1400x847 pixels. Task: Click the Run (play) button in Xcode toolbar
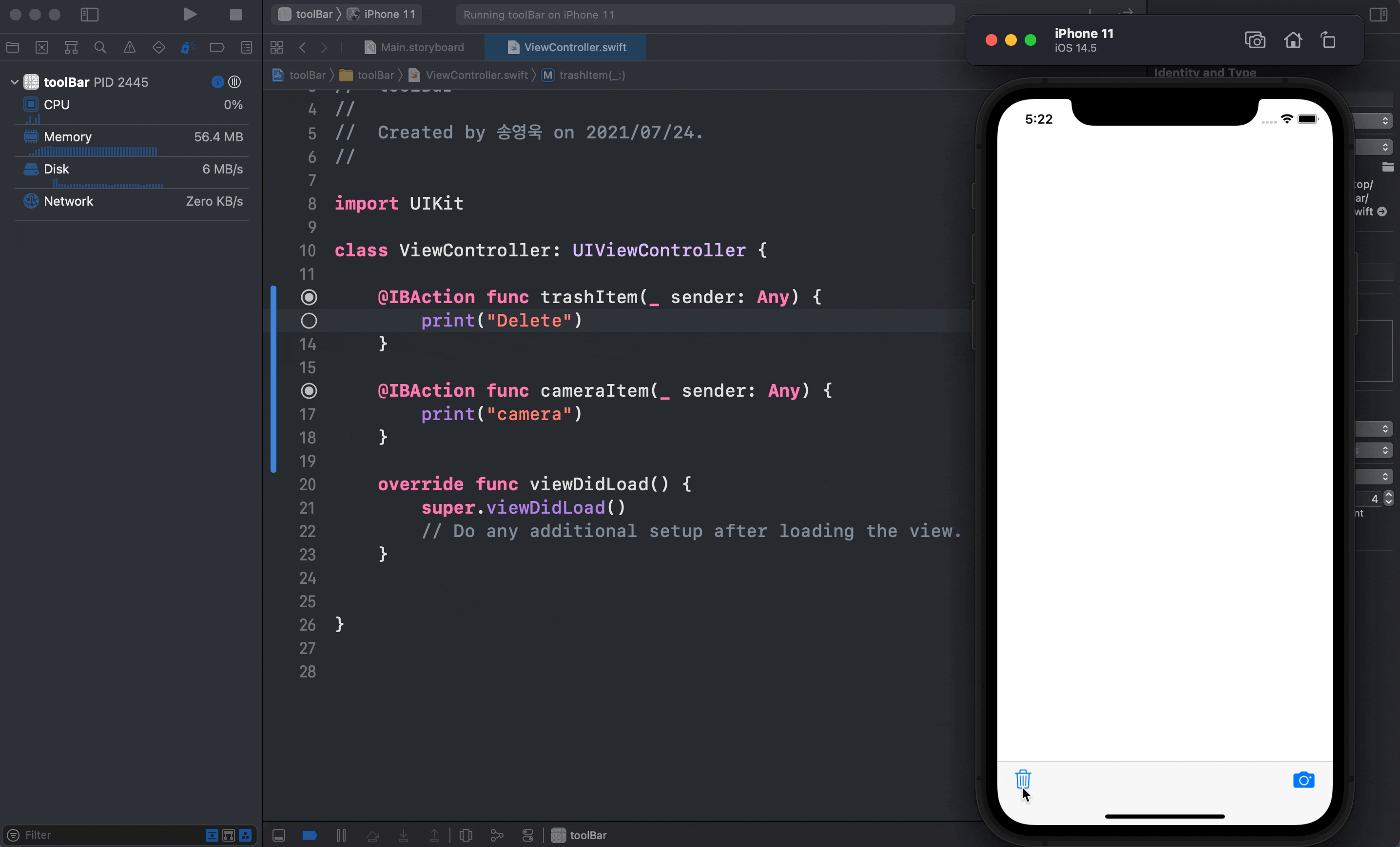190,14
